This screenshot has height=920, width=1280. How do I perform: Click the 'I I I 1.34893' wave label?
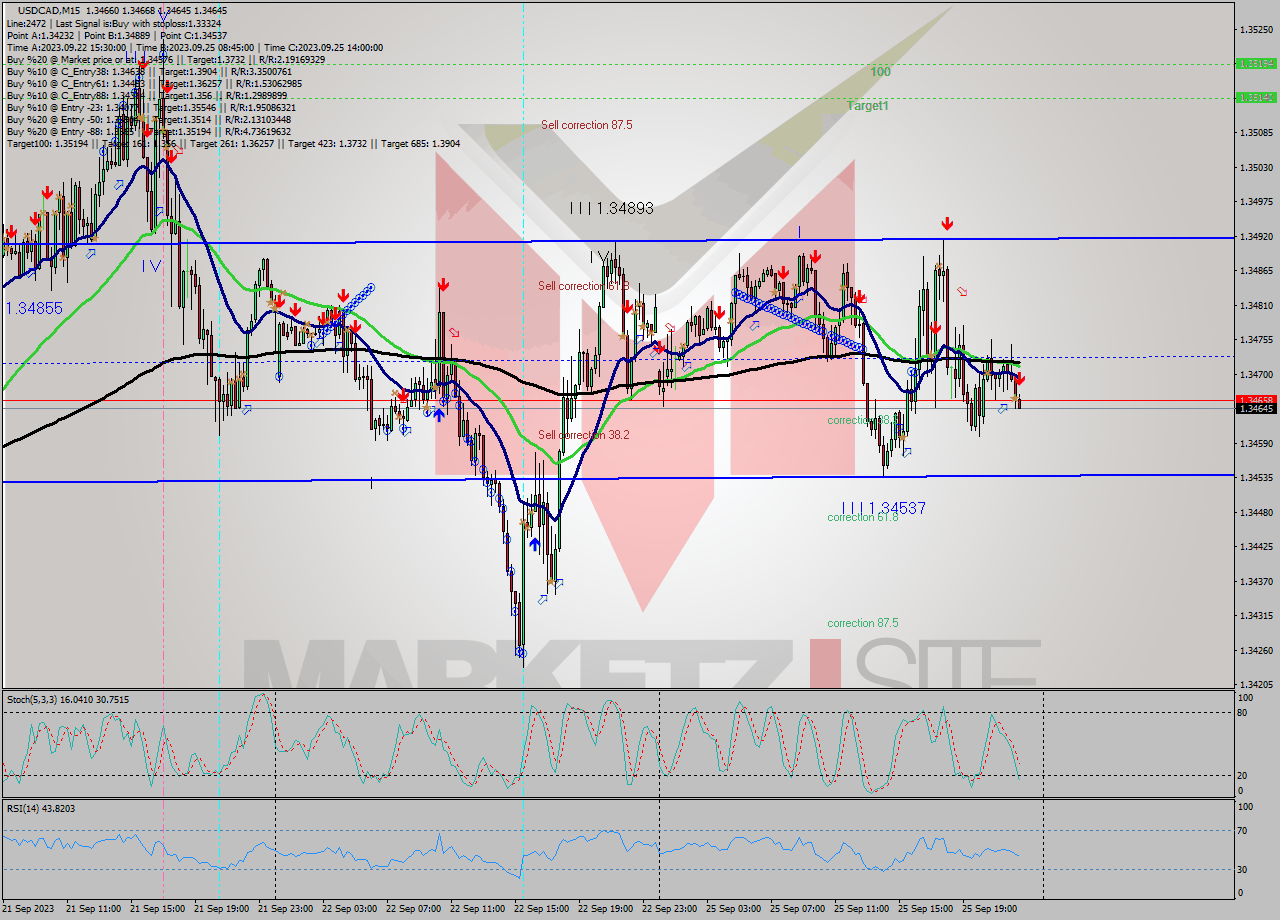pos(611,208)
